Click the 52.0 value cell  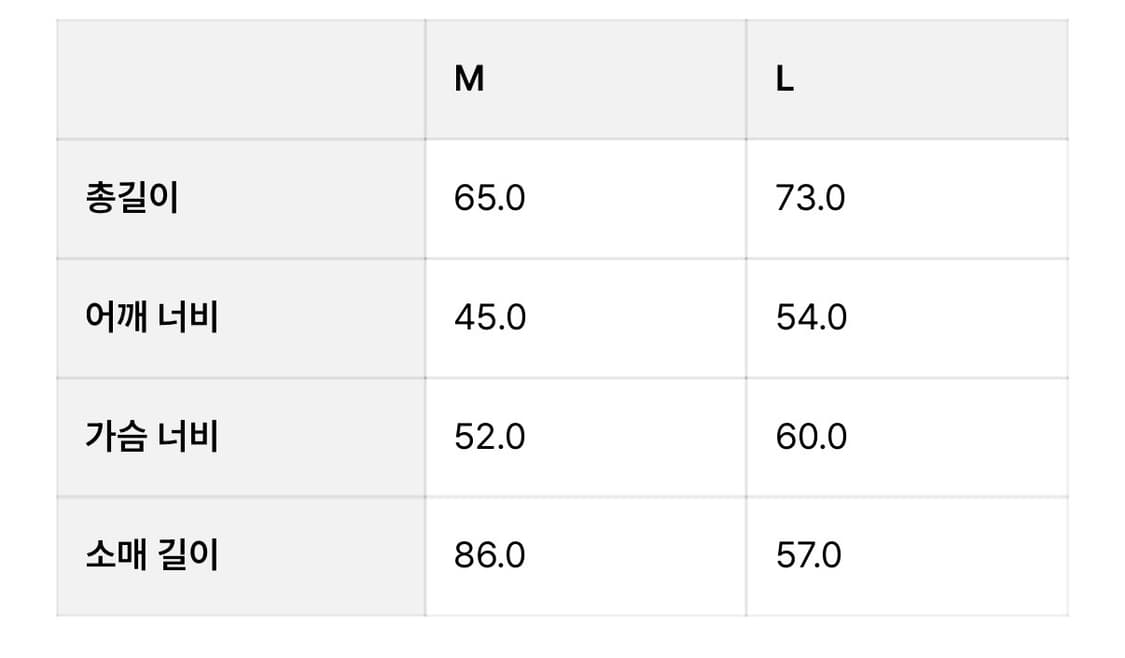(x=489, y=436)
